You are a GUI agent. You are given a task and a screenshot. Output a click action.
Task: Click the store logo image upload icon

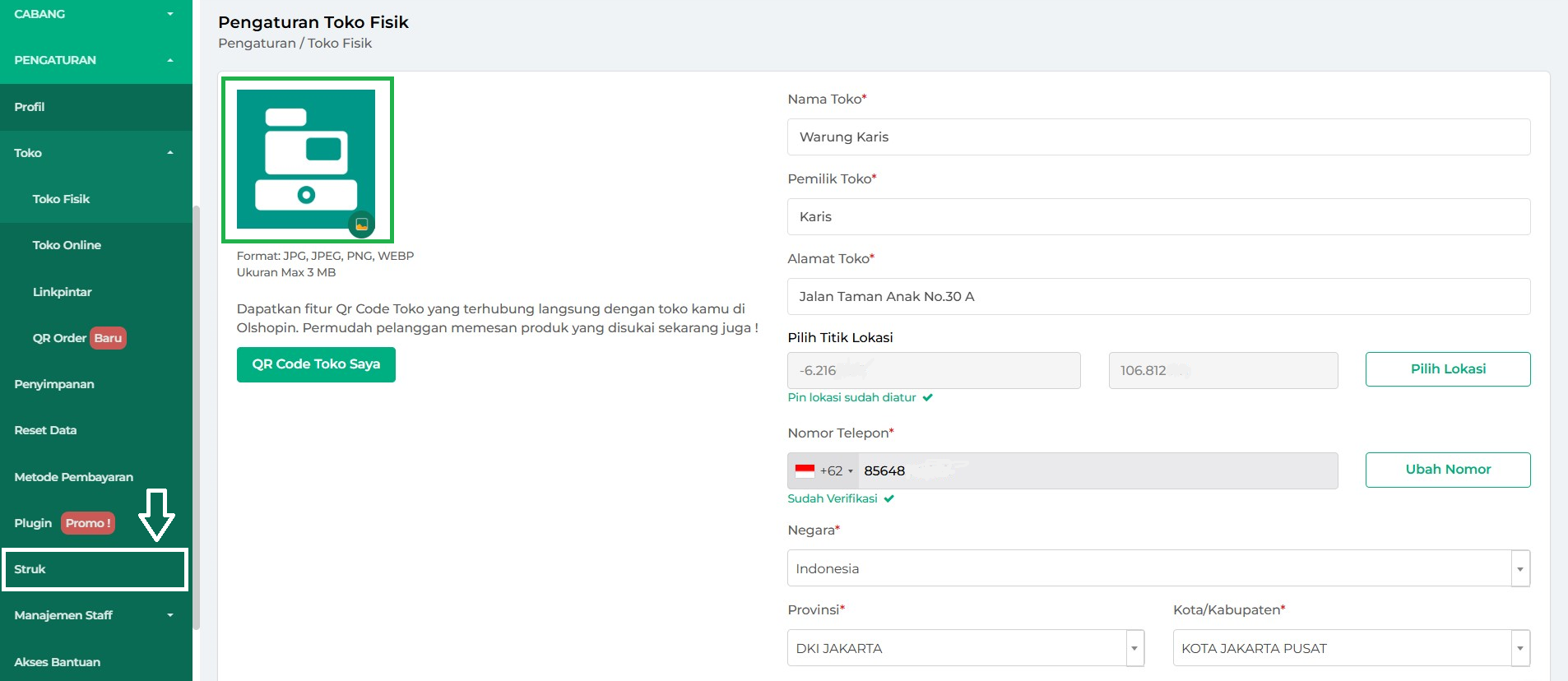[361, 224]
